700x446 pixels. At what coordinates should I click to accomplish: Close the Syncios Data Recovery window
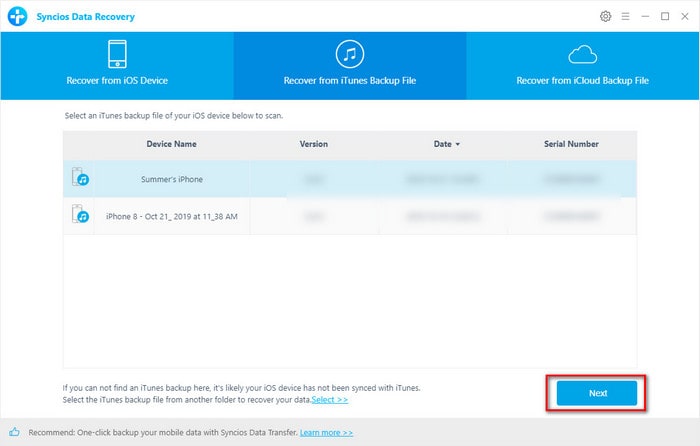coord(685,17)
